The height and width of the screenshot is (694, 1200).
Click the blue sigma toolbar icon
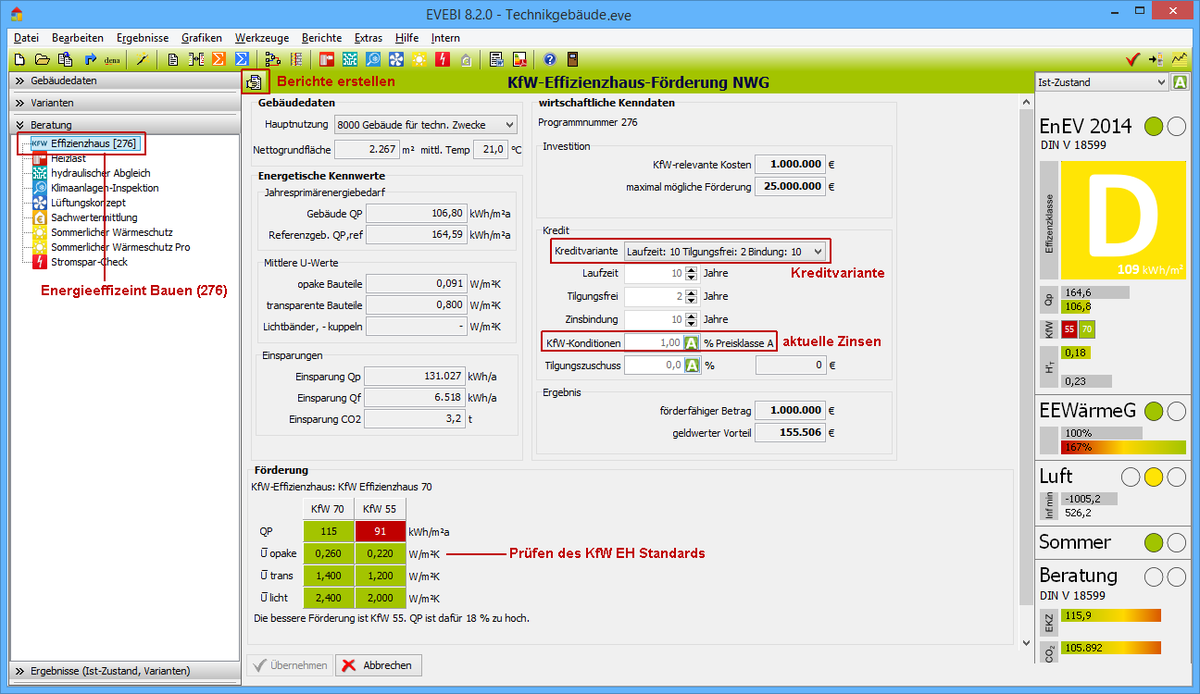point(240,59)
